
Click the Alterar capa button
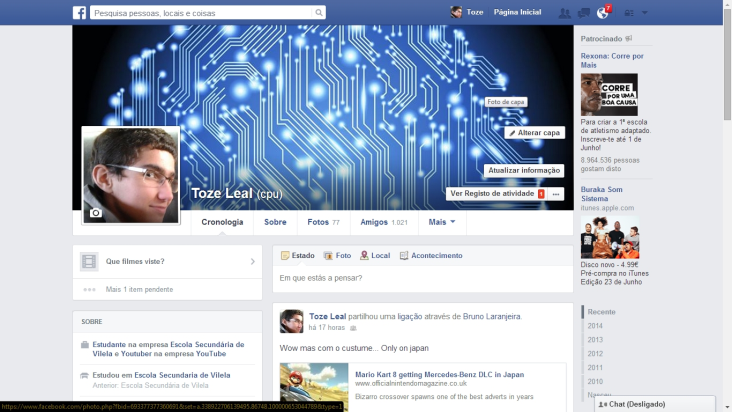(x=535, y=133)
